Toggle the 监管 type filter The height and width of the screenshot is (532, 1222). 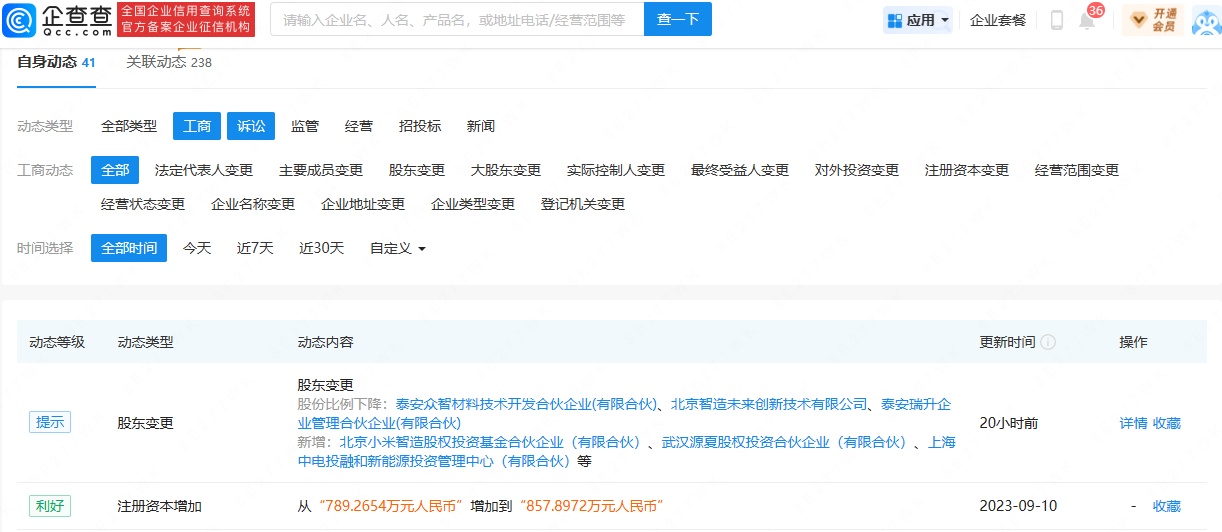305,126
